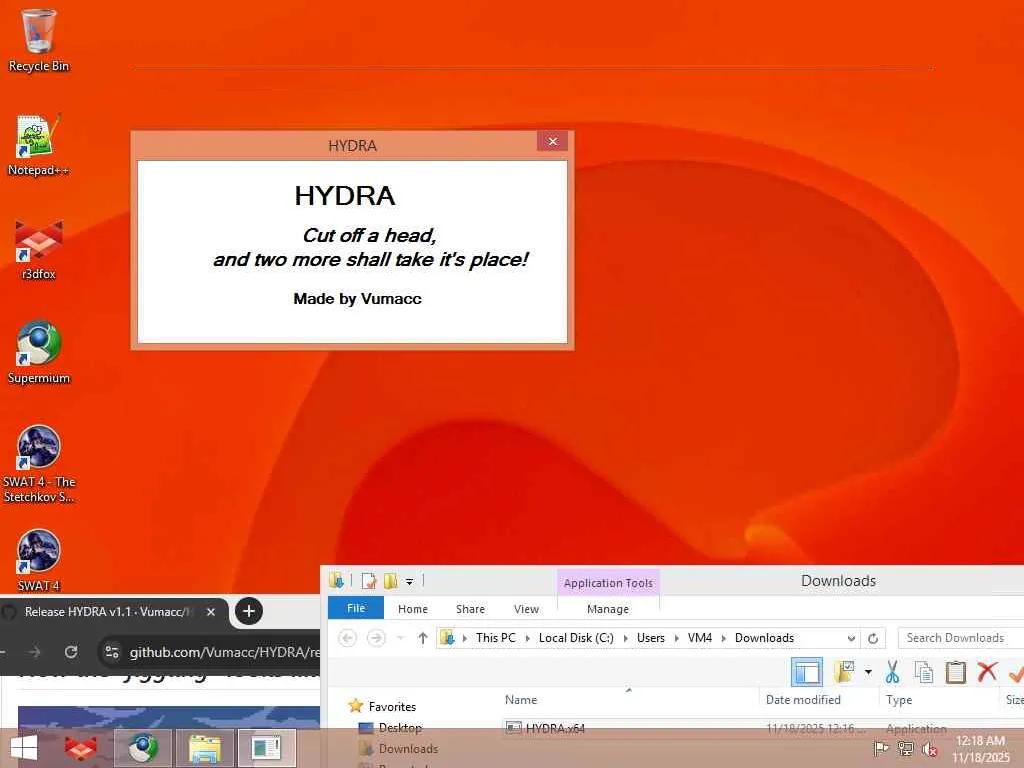Expand chevron after VM4 breadcrumb
This screenshot has width=1024, height=768.
point(723,638)
